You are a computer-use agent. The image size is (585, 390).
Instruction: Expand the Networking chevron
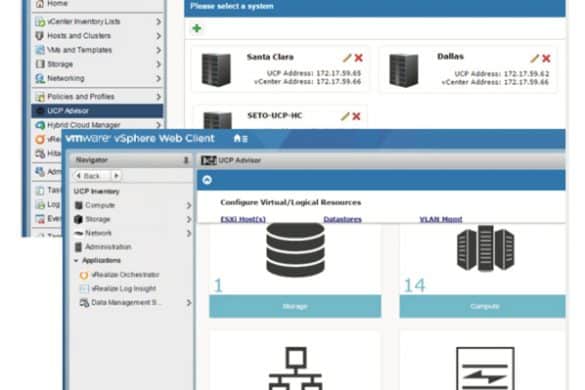tap(158, 78)
